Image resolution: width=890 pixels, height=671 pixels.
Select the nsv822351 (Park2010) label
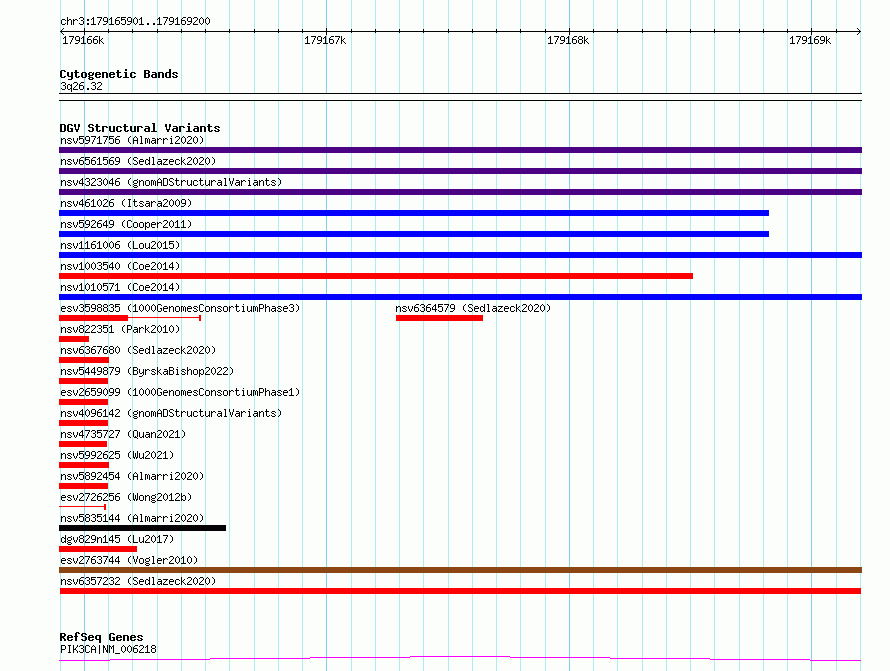120,329
